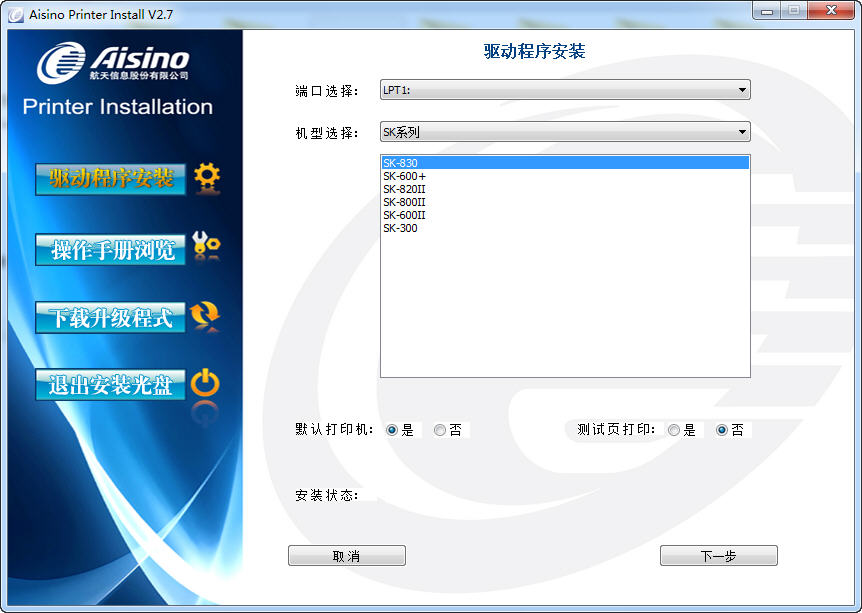Select SK-600+ in the model list
The height and width of the screenshot is (613, 862).
[565, 176]
